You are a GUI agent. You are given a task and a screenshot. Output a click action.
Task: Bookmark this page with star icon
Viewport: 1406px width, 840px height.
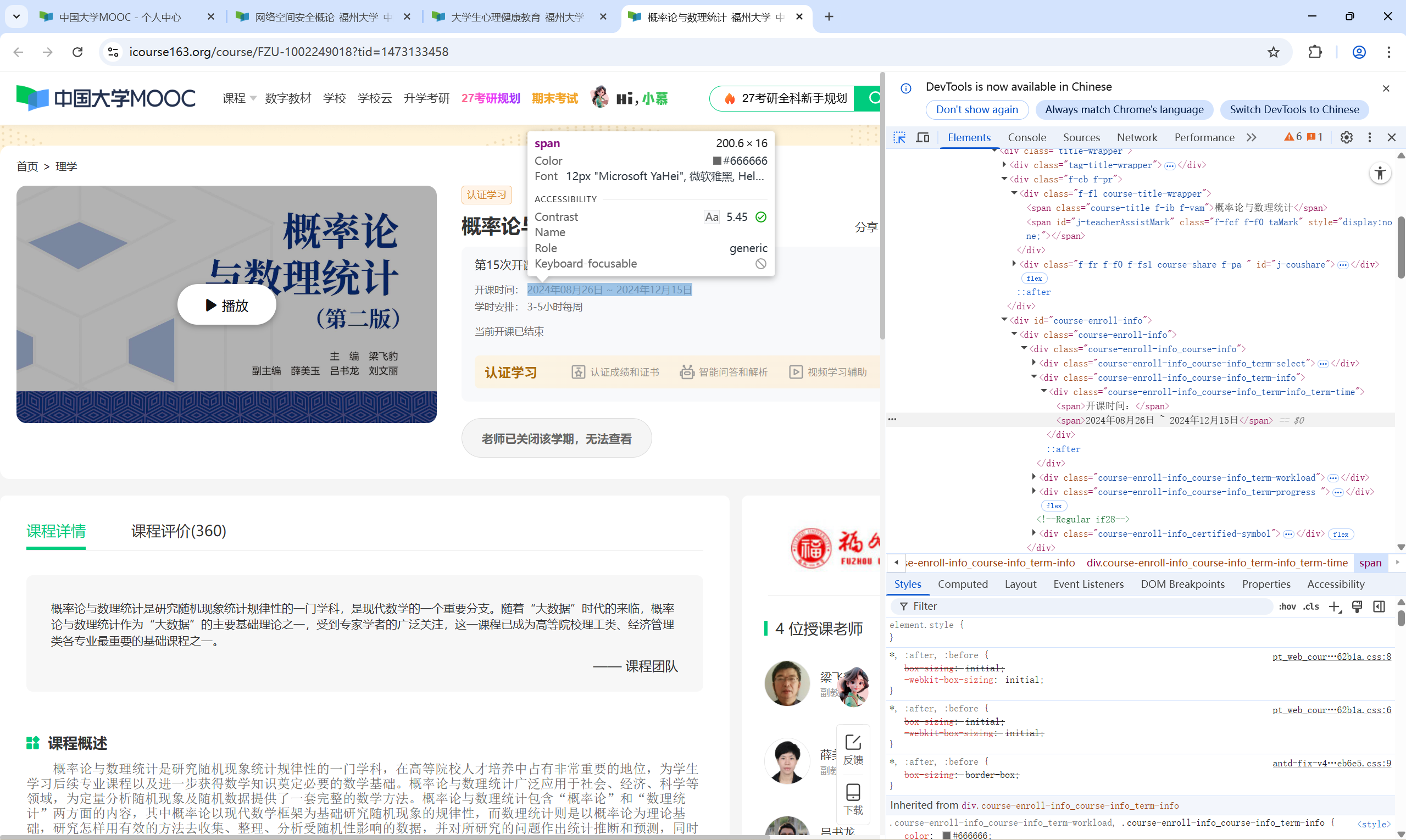[x=1273, y=52]
